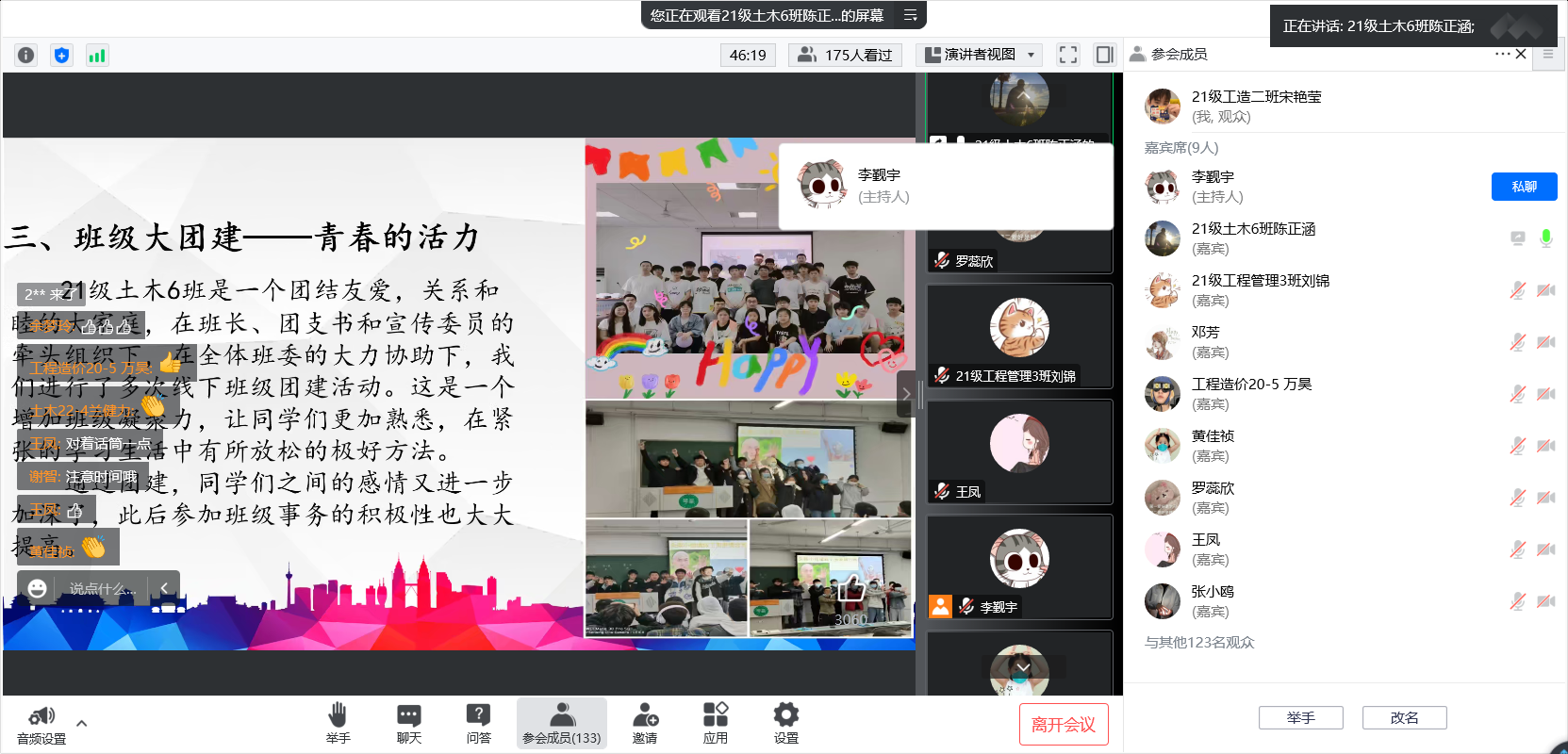Toggle camera icon of 黄佳祯
The image size is (1568, 754).
(1545, 446)
